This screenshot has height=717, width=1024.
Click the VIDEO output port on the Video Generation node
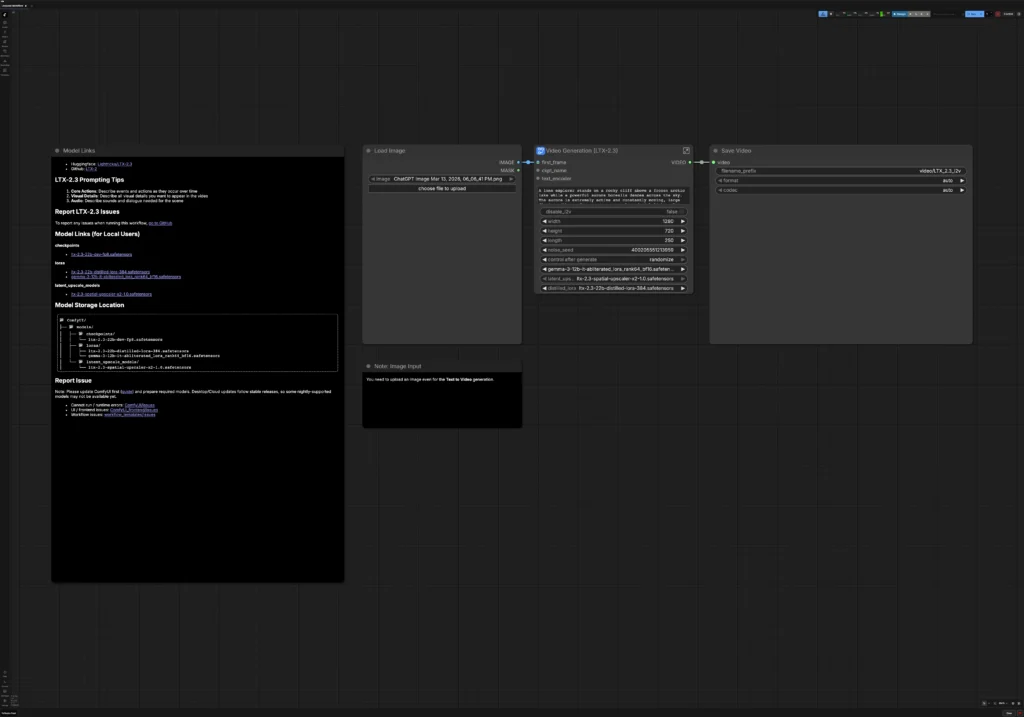pos(691,162)
